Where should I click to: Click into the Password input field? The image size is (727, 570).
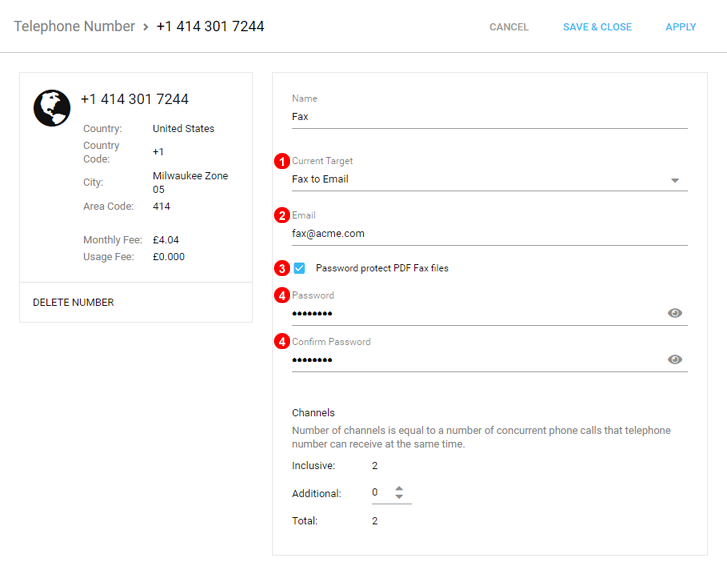pos(478,314)
